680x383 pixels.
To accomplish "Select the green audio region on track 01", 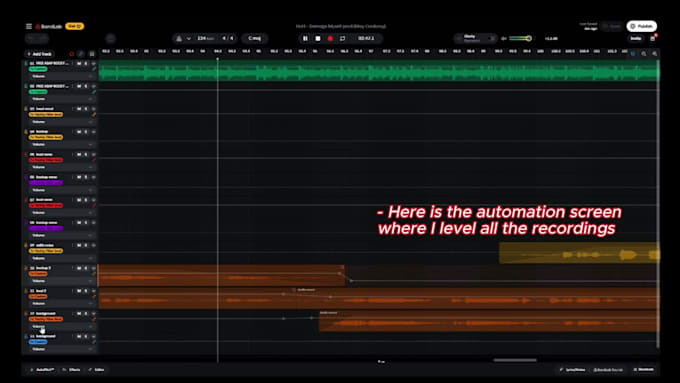I will (379, 71).
